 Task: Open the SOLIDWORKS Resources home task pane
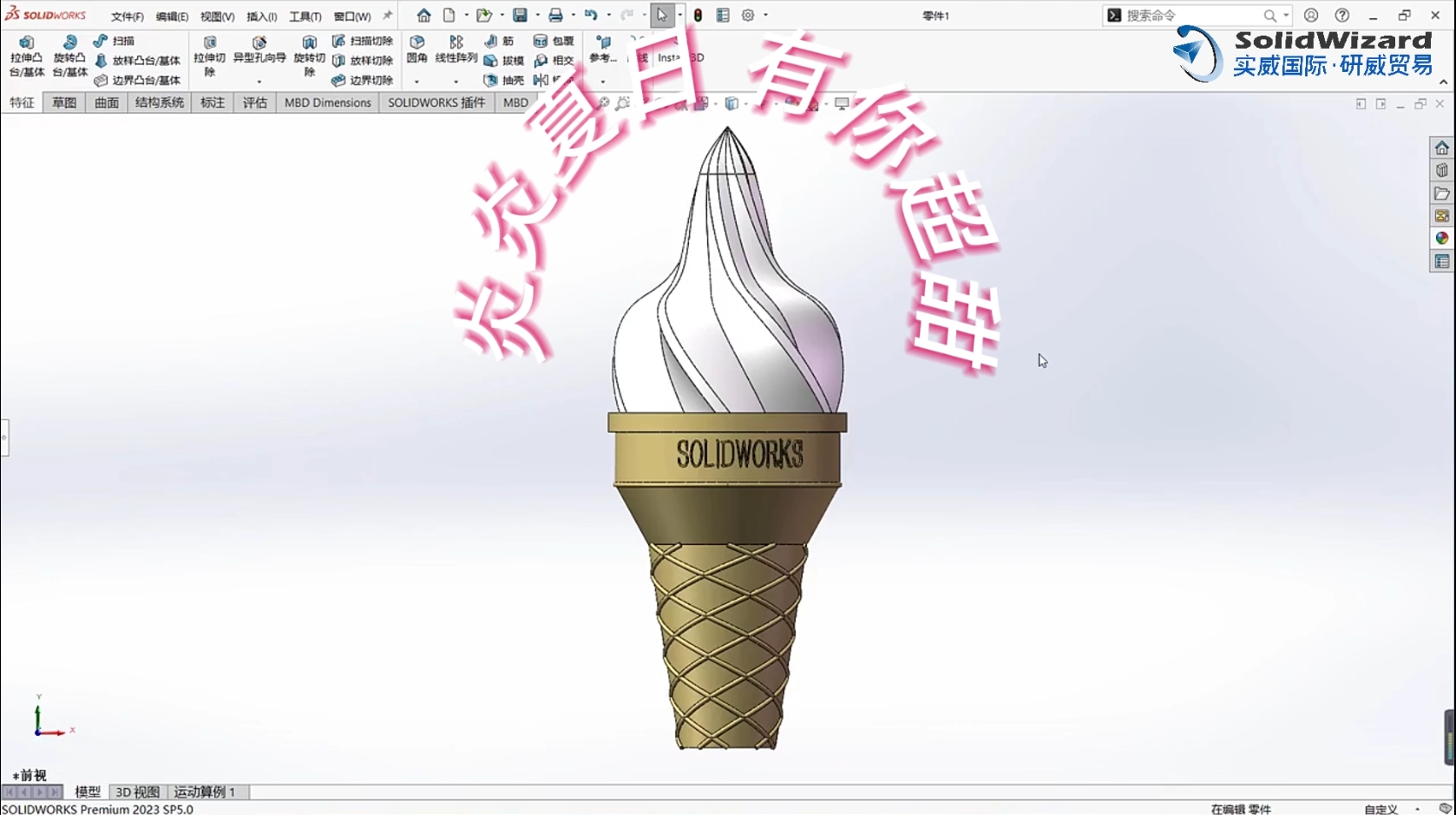(x=1442, y=148)
